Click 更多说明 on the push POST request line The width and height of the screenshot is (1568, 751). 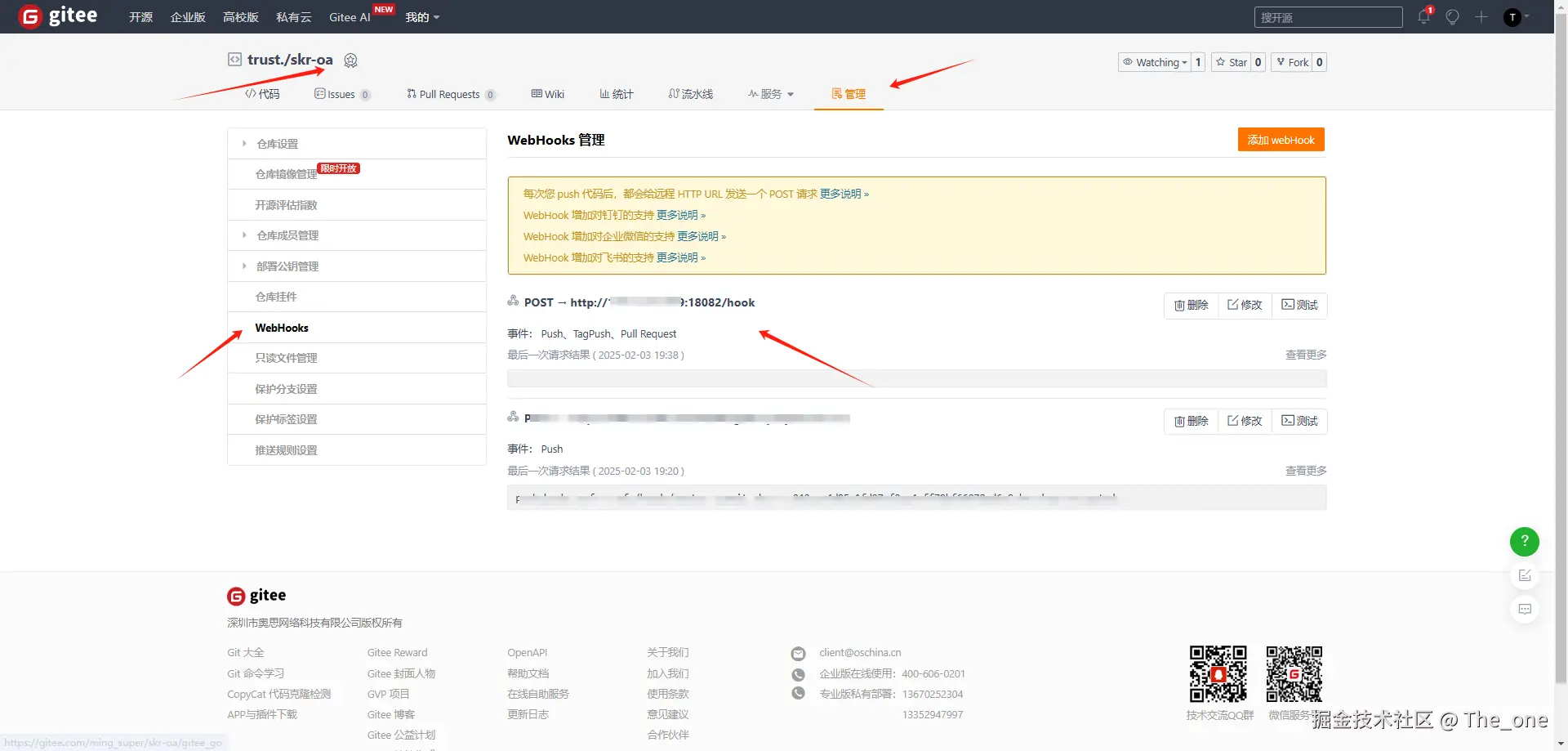844,194
